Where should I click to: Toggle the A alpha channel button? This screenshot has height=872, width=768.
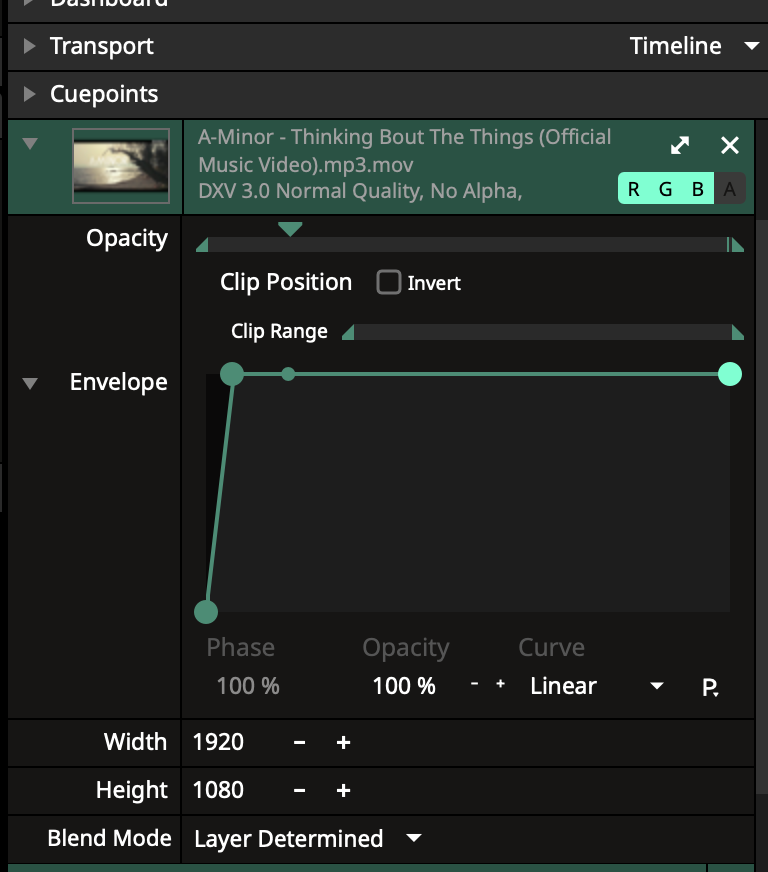click(730, 189)
